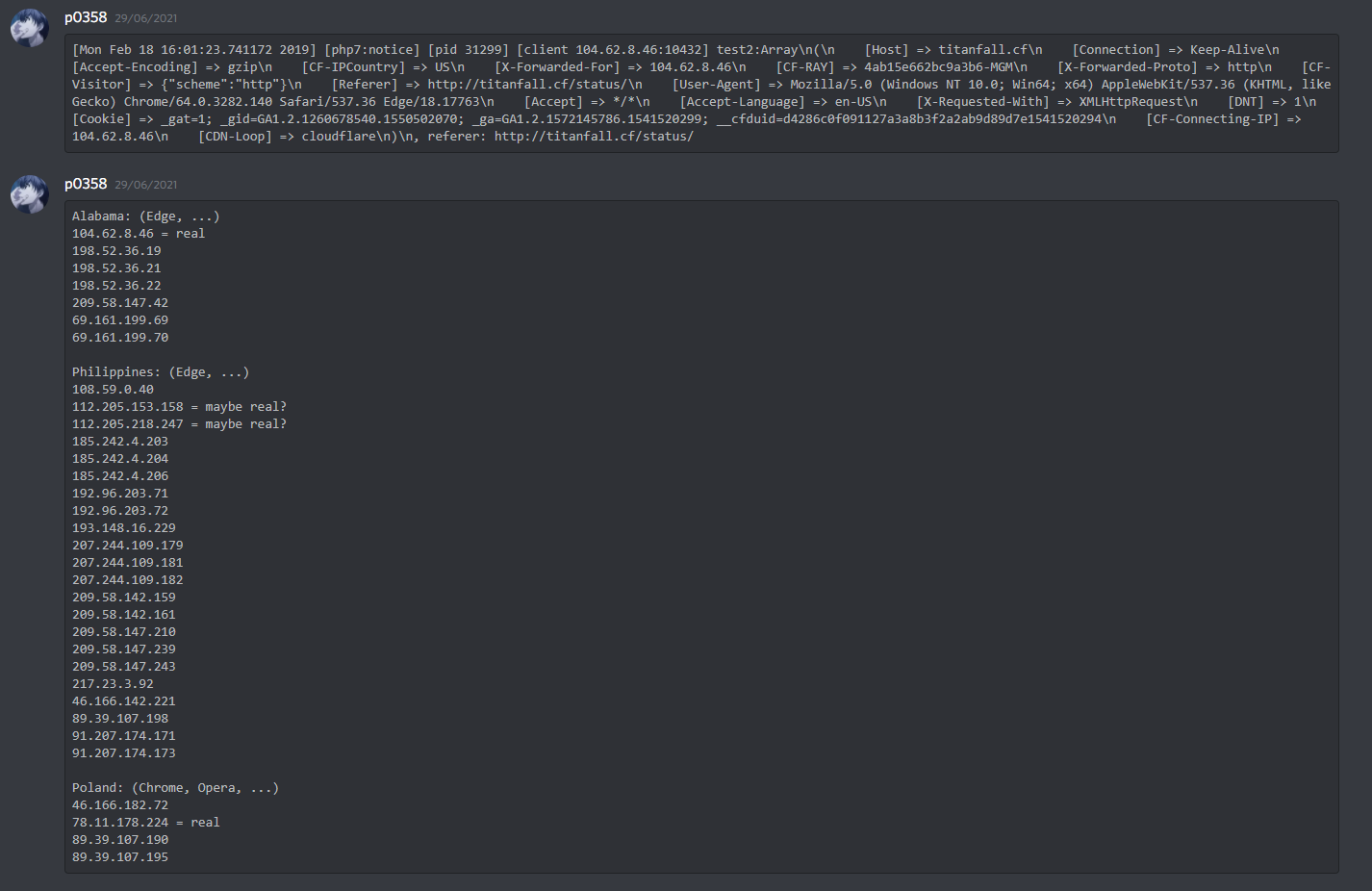The width and height of the screenshot is (1372, 891).
Task: Click the [Cookie] entry in the log block
Action: (x=101, y=119)
